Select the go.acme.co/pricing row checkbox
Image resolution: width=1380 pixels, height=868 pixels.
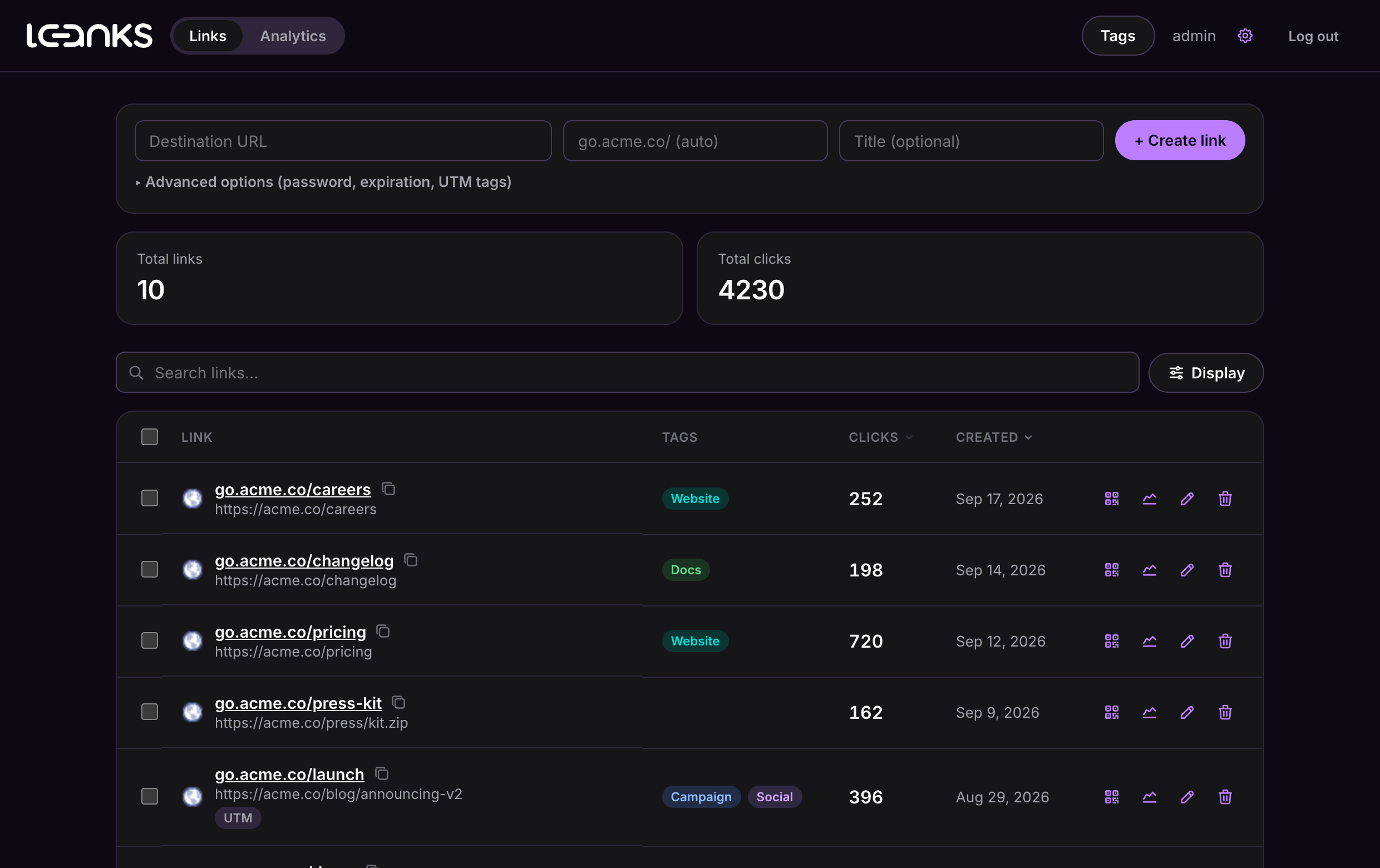click(x=150, y=640)
